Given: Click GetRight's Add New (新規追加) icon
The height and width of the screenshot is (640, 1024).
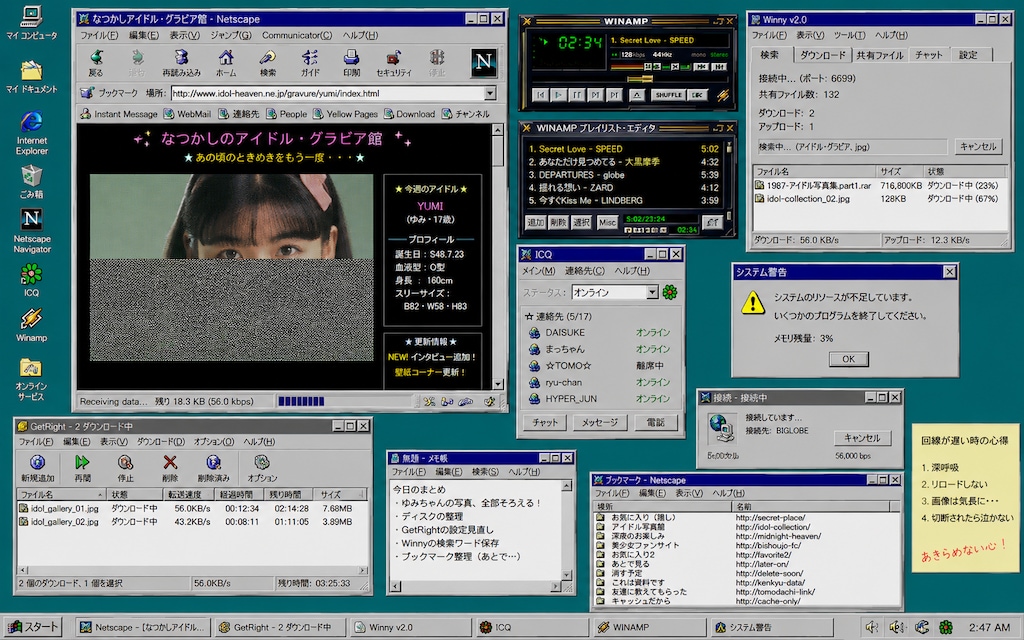Looking at the screenshot, I should 37,463.
